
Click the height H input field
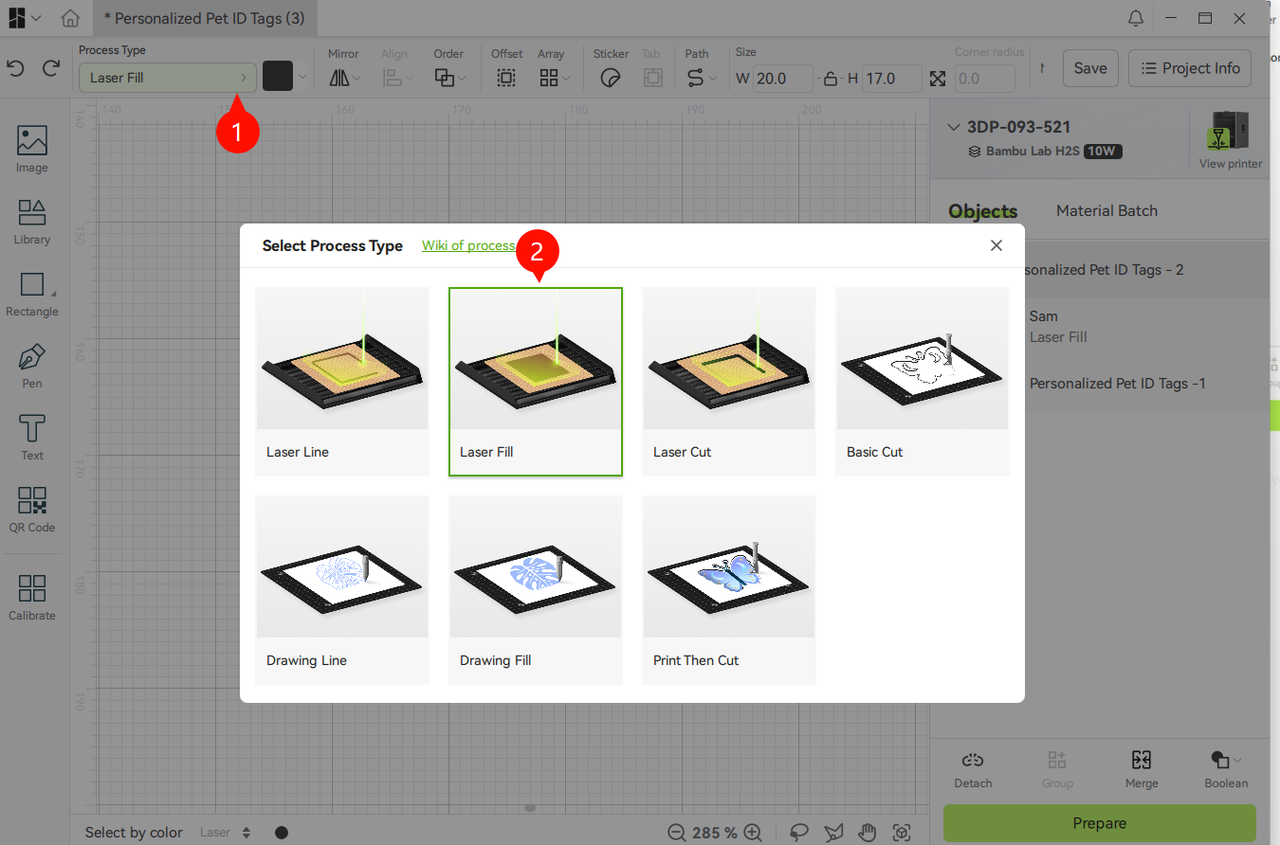[x=892, y=78]
